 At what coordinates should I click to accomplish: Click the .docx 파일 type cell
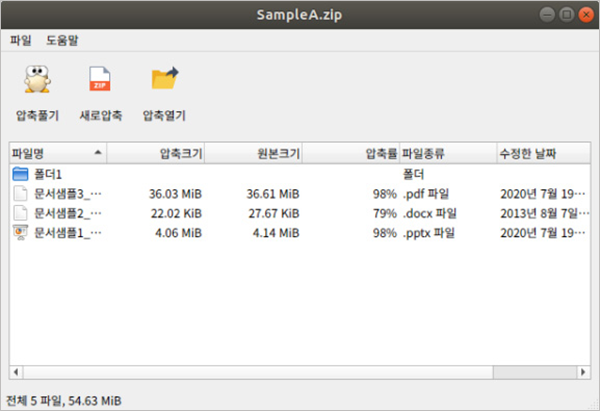click(x=429, y=214)
